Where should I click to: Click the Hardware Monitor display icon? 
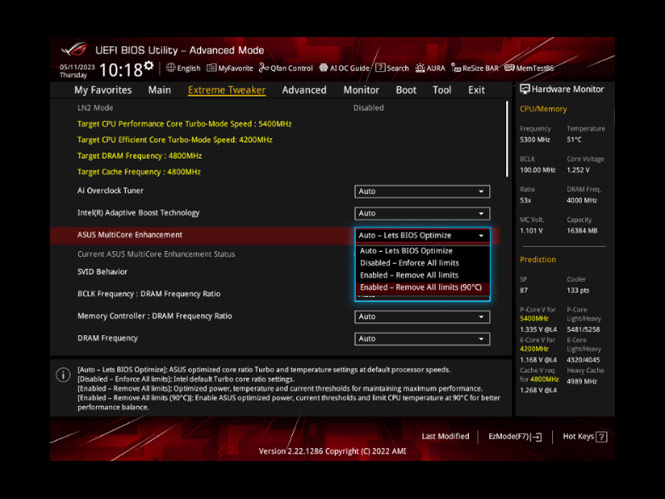[x=525, y=89]
